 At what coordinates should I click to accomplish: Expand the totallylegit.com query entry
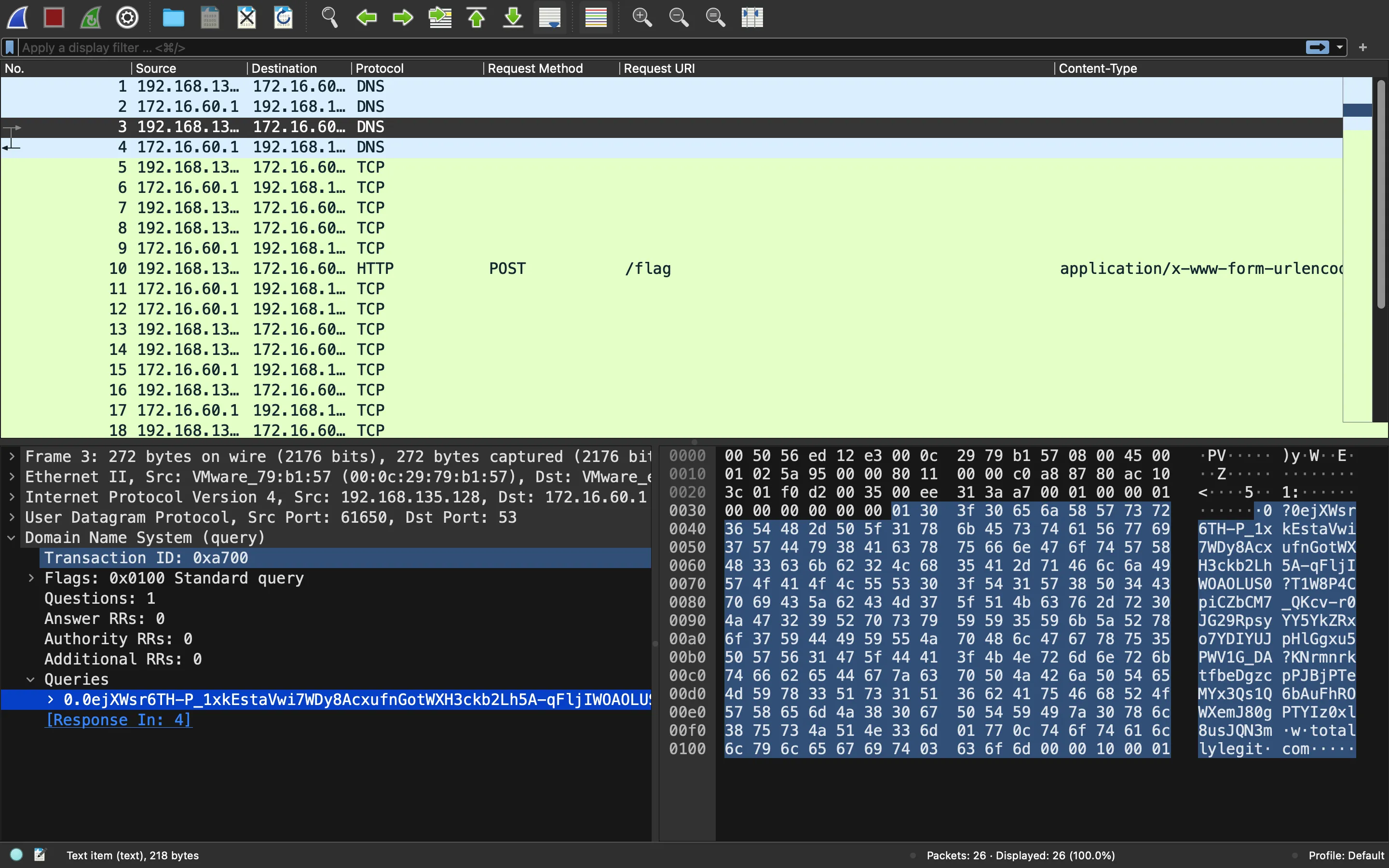point(51,700)
